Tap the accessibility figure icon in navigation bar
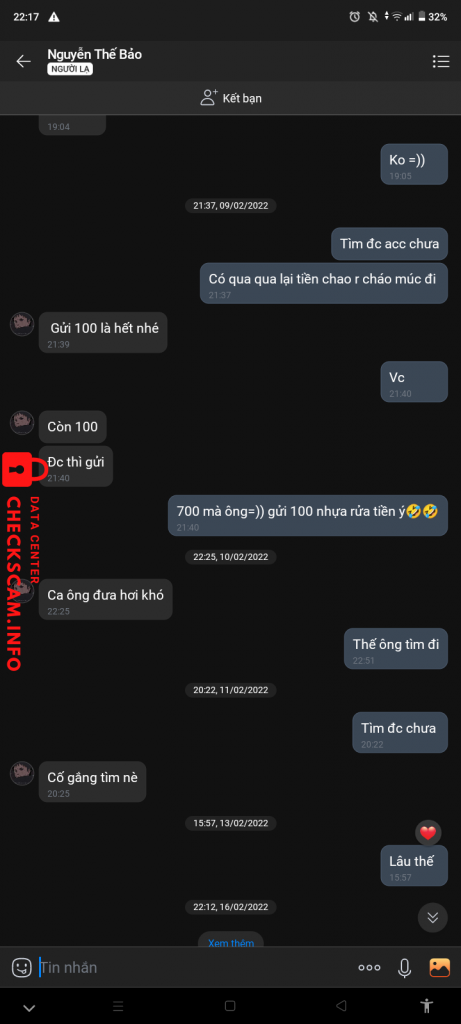This screenshot has height=1024, width=461. coord(426,1005)
